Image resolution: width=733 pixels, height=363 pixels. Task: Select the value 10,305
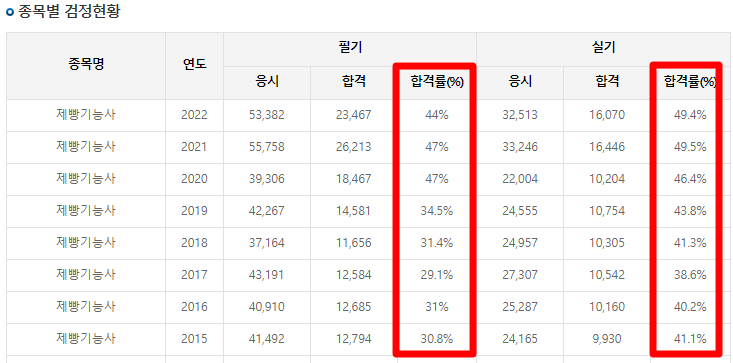[x=607, y=243]
